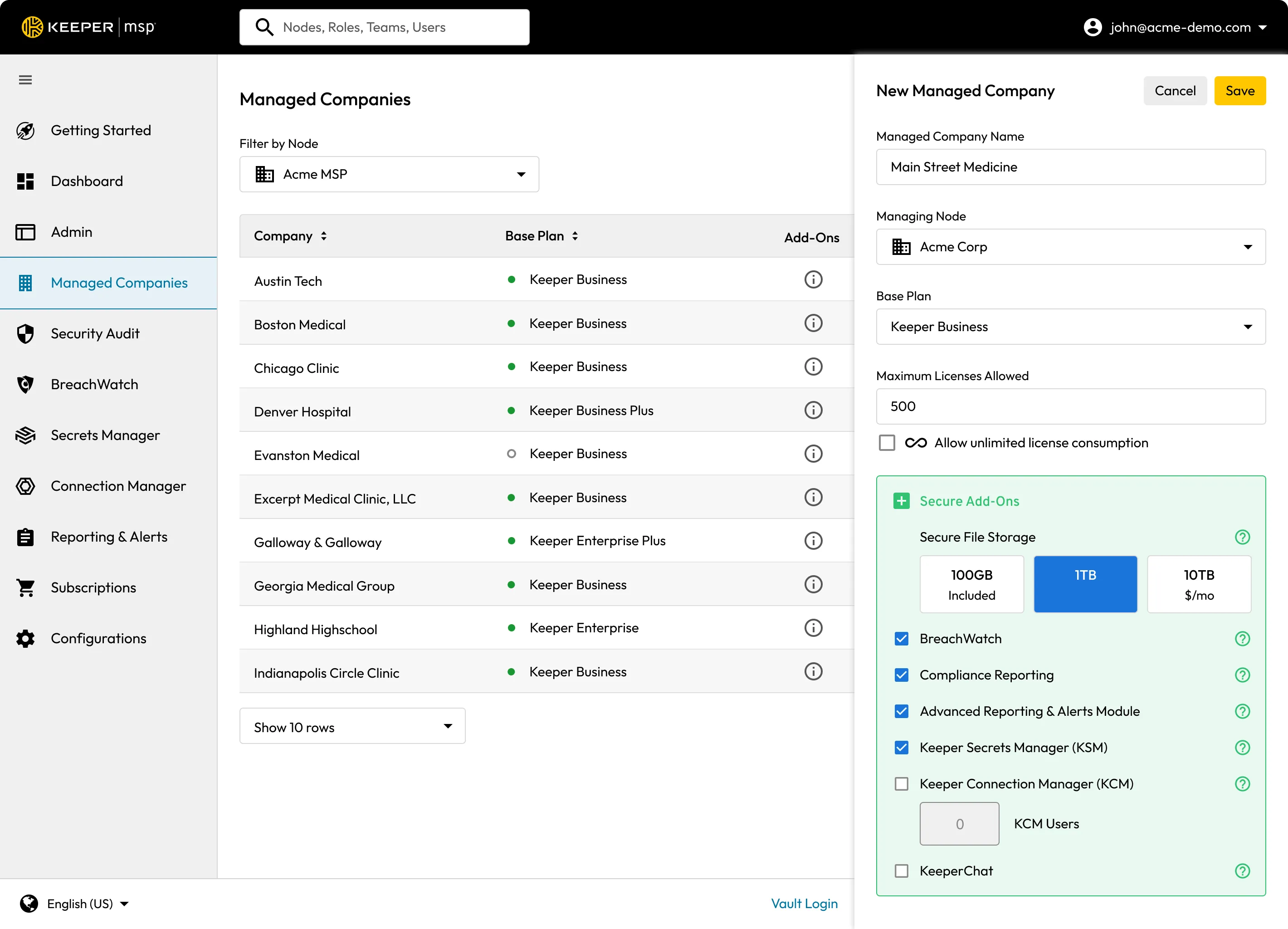Uncheck Compliance Reporting add-on
Screen dimensions: 1288x929
click(901, 675)
